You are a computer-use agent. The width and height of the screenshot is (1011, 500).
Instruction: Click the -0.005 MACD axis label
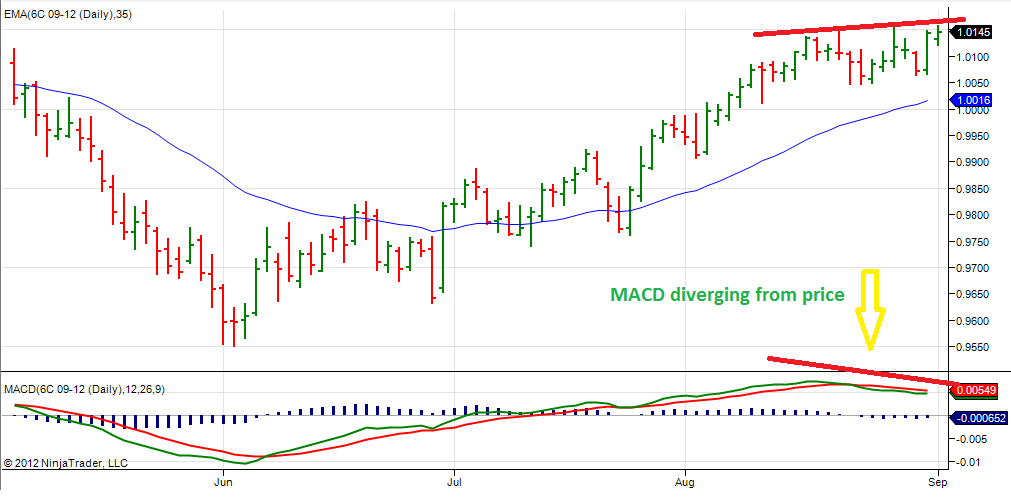972,440
